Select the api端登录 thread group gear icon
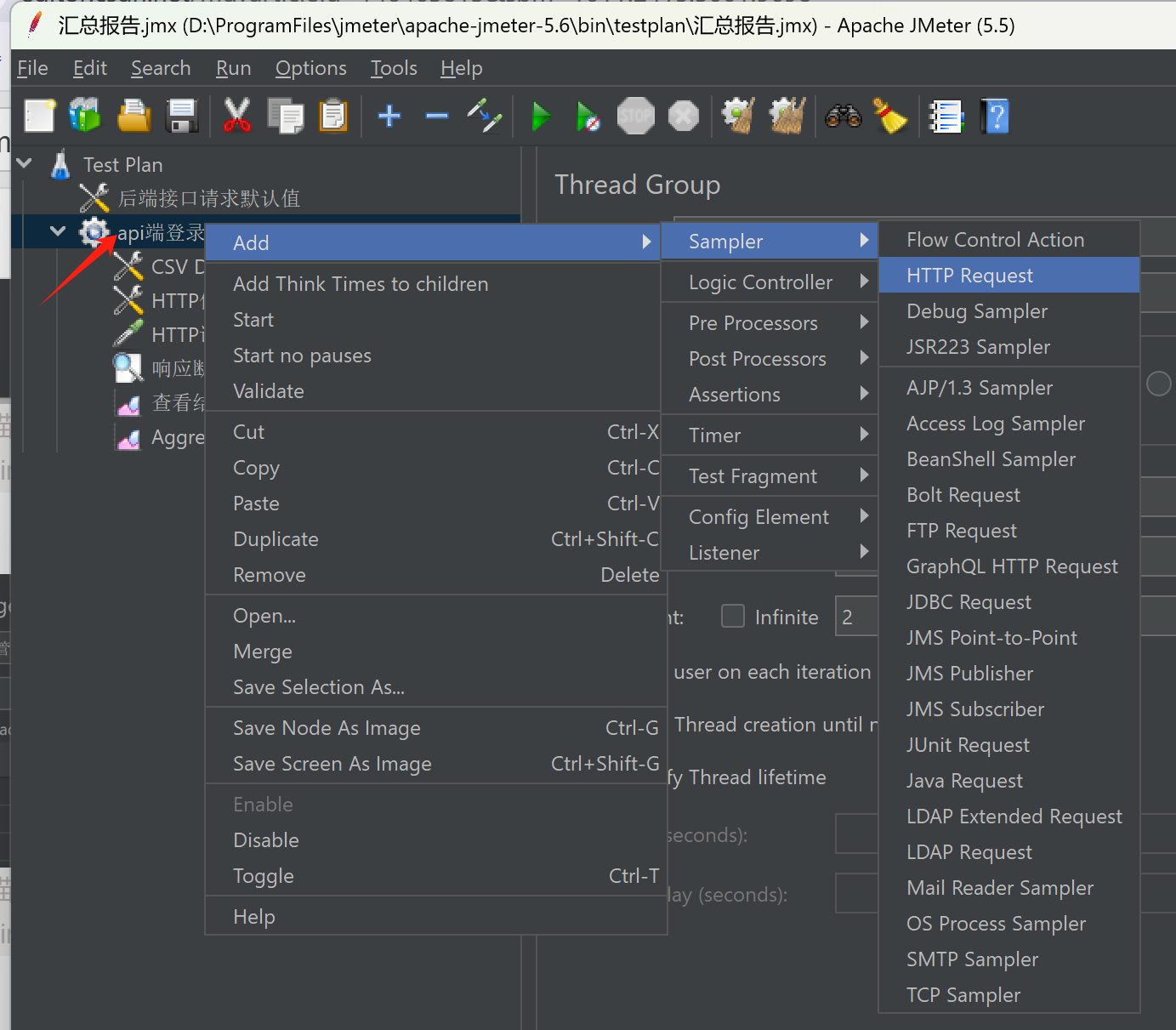This screenshot has height=1030, width=1176. tap(94, 231)
